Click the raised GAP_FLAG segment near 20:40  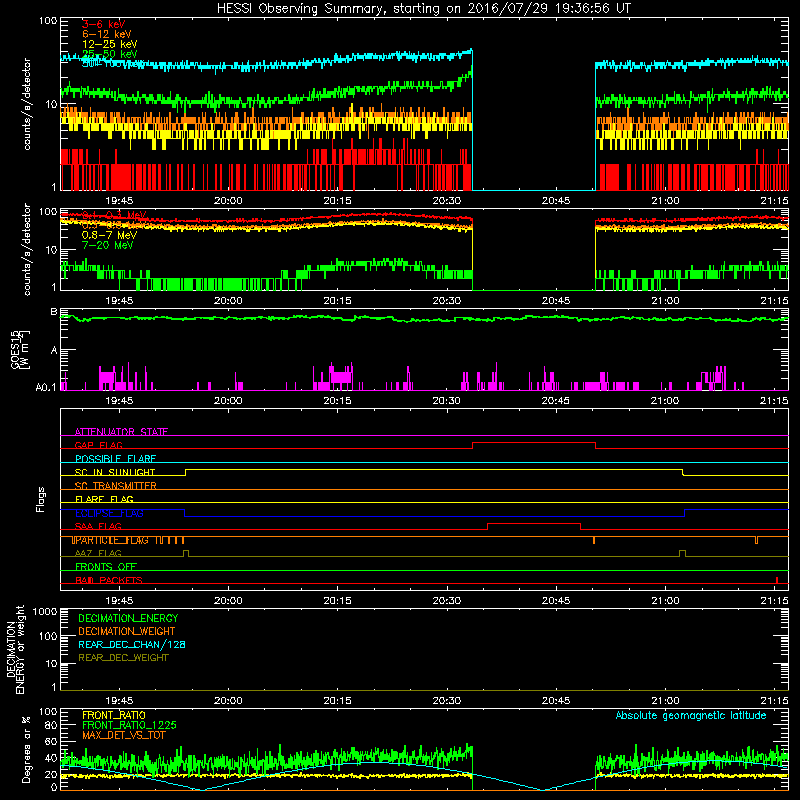click(x=534, y=442)
